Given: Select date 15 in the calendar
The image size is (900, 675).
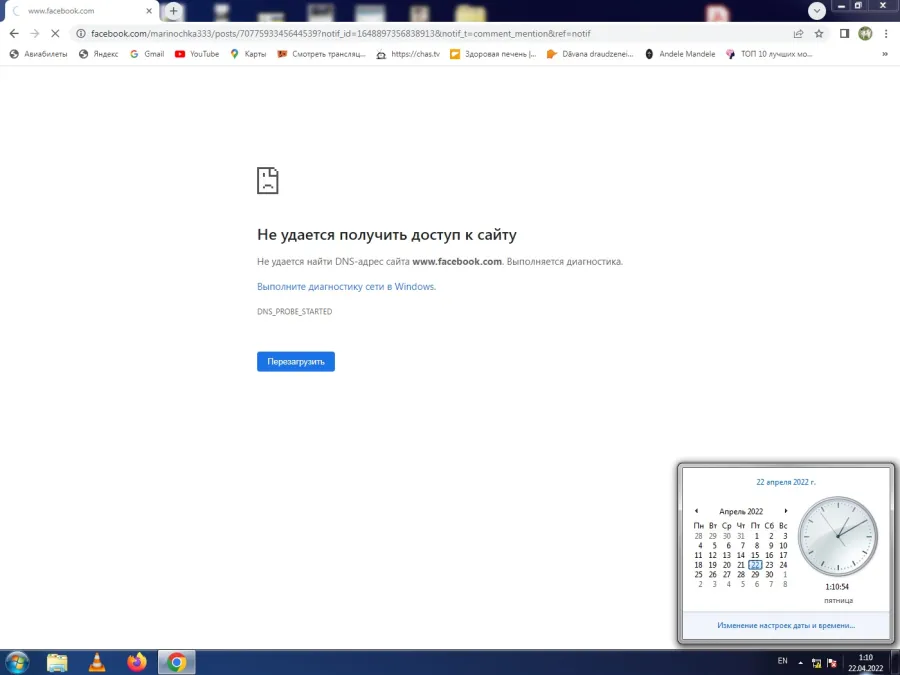Looking at the screenshot, I should click(755, 555).
